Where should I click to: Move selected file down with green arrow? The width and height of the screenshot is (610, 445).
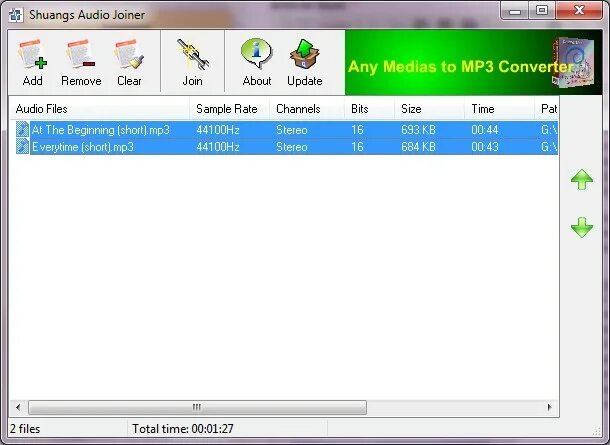582,227
